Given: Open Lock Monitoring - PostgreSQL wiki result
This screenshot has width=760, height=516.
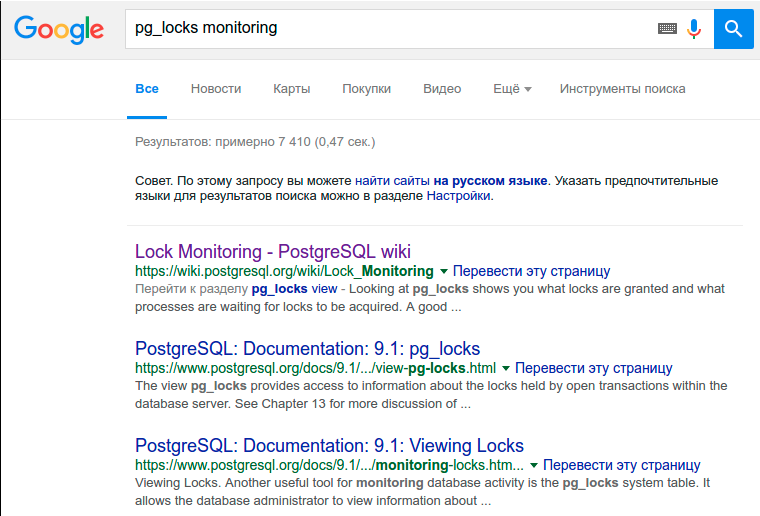Looking at the screenshot, I should 272,251.
